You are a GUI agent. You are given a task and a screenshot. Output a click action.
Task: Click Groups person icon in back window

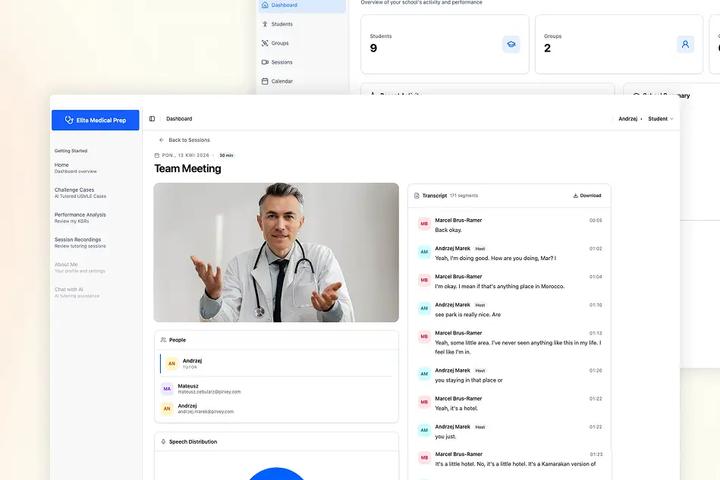tap(685, 44)
